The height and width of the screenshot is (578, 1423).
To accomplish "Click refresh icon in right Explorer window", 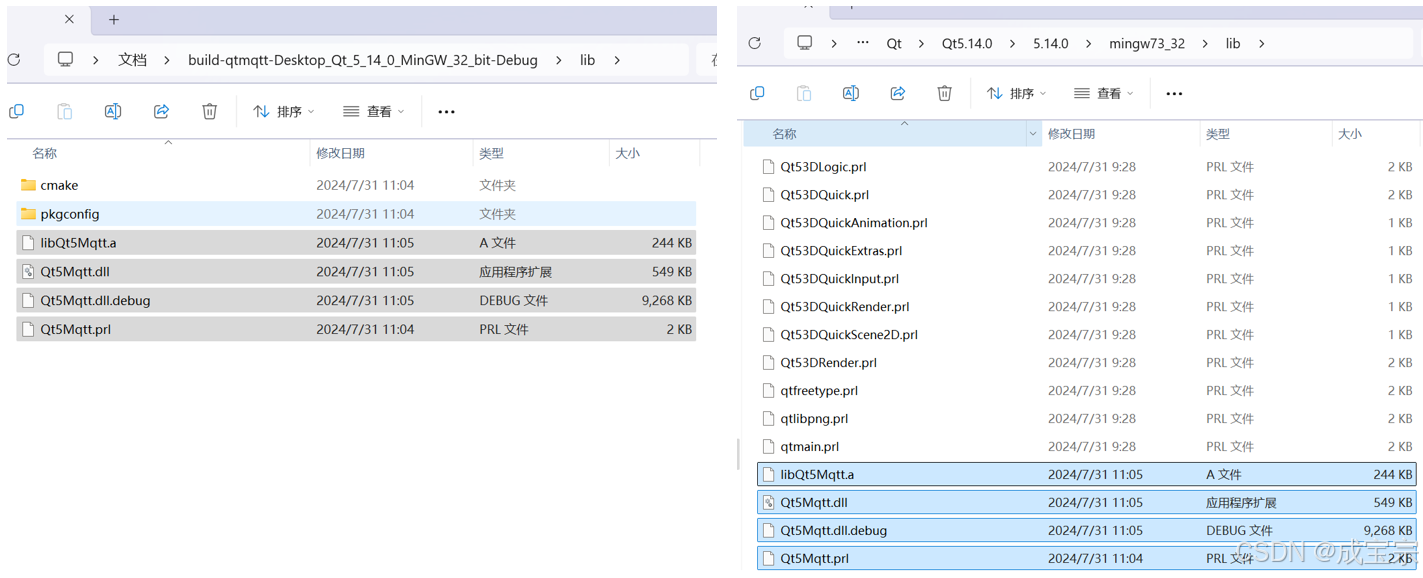I will tap(755, 43).
